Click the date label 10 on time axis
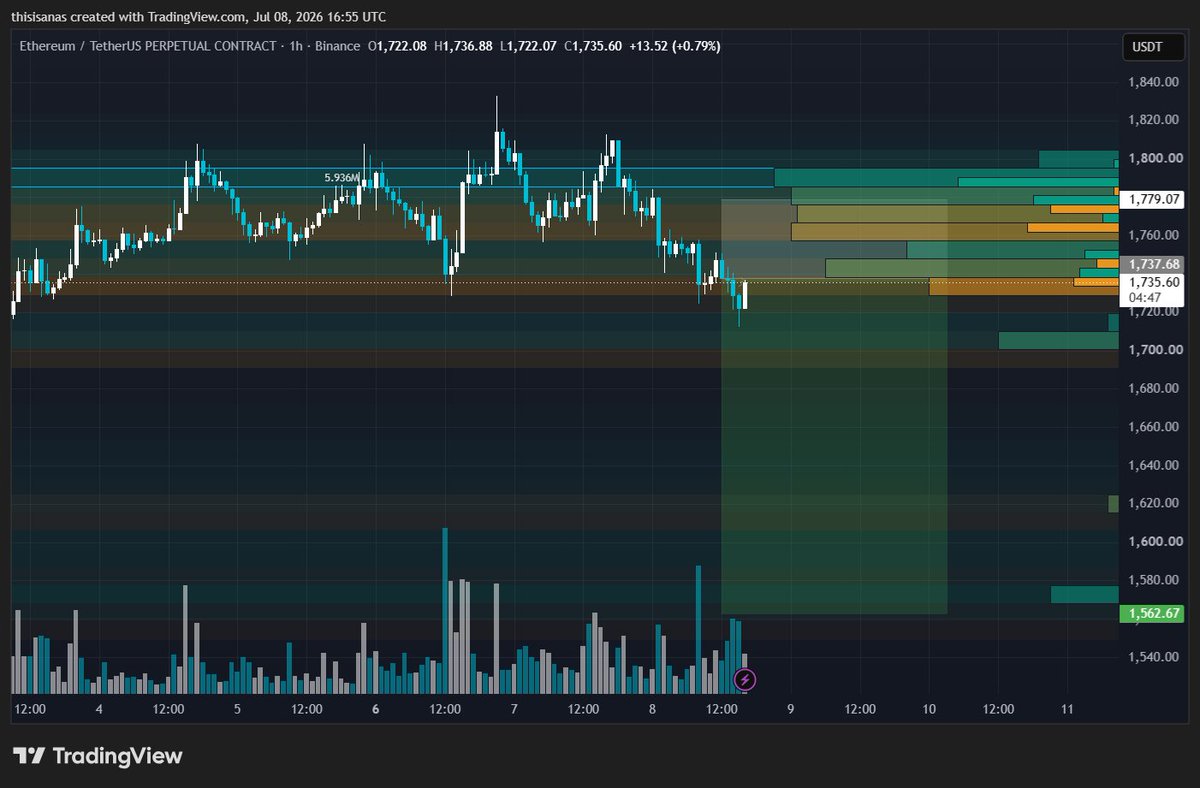 point(929,709)
